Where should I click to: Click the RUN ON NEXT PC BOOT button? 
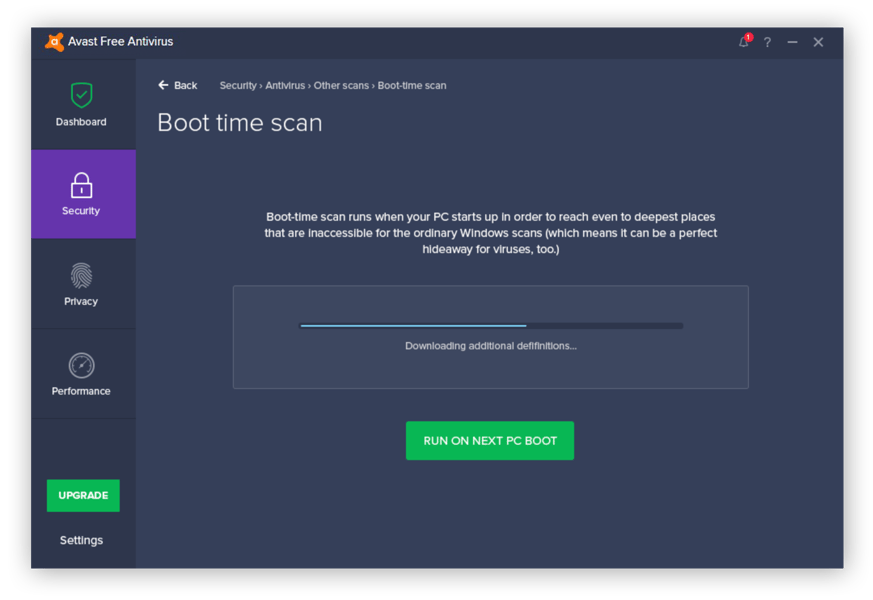(489, 440)
